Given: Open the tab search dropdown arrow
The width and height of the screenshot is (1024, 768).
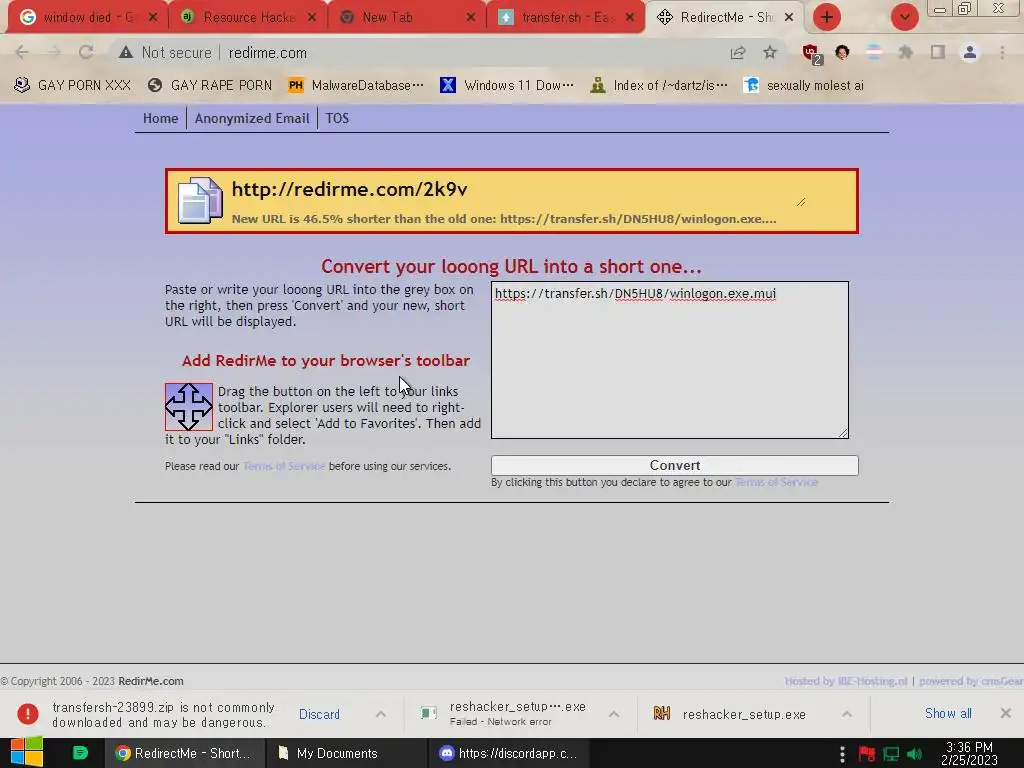Looking at the screenshot, I should 904,18.
